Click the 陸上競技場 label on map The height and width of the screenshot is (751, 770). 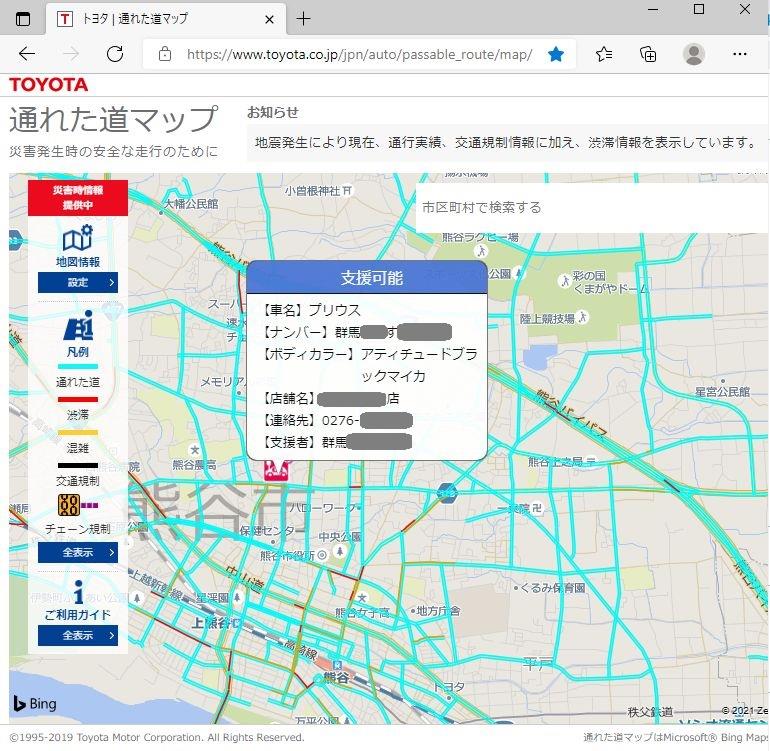(547, 318)
